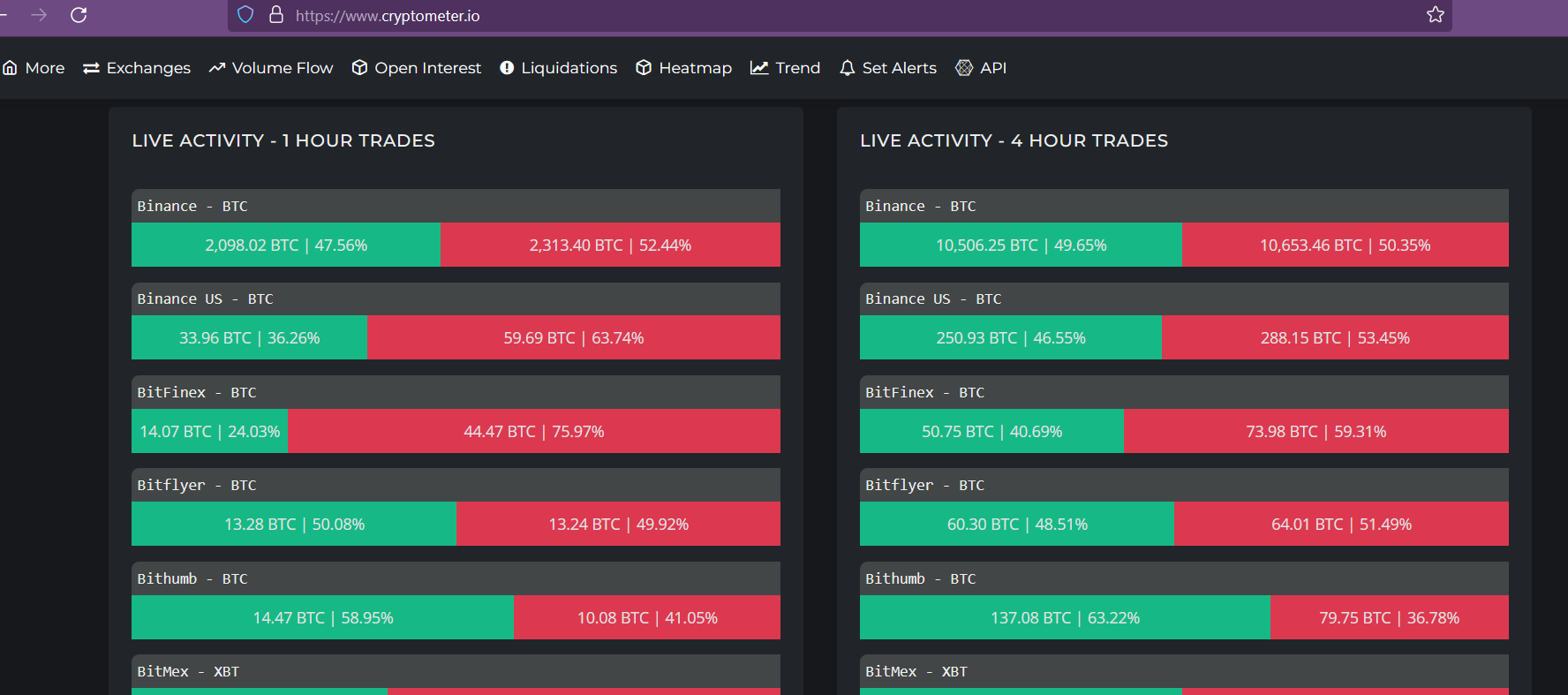Click the shield tracking protection icon

pos(246,15)
